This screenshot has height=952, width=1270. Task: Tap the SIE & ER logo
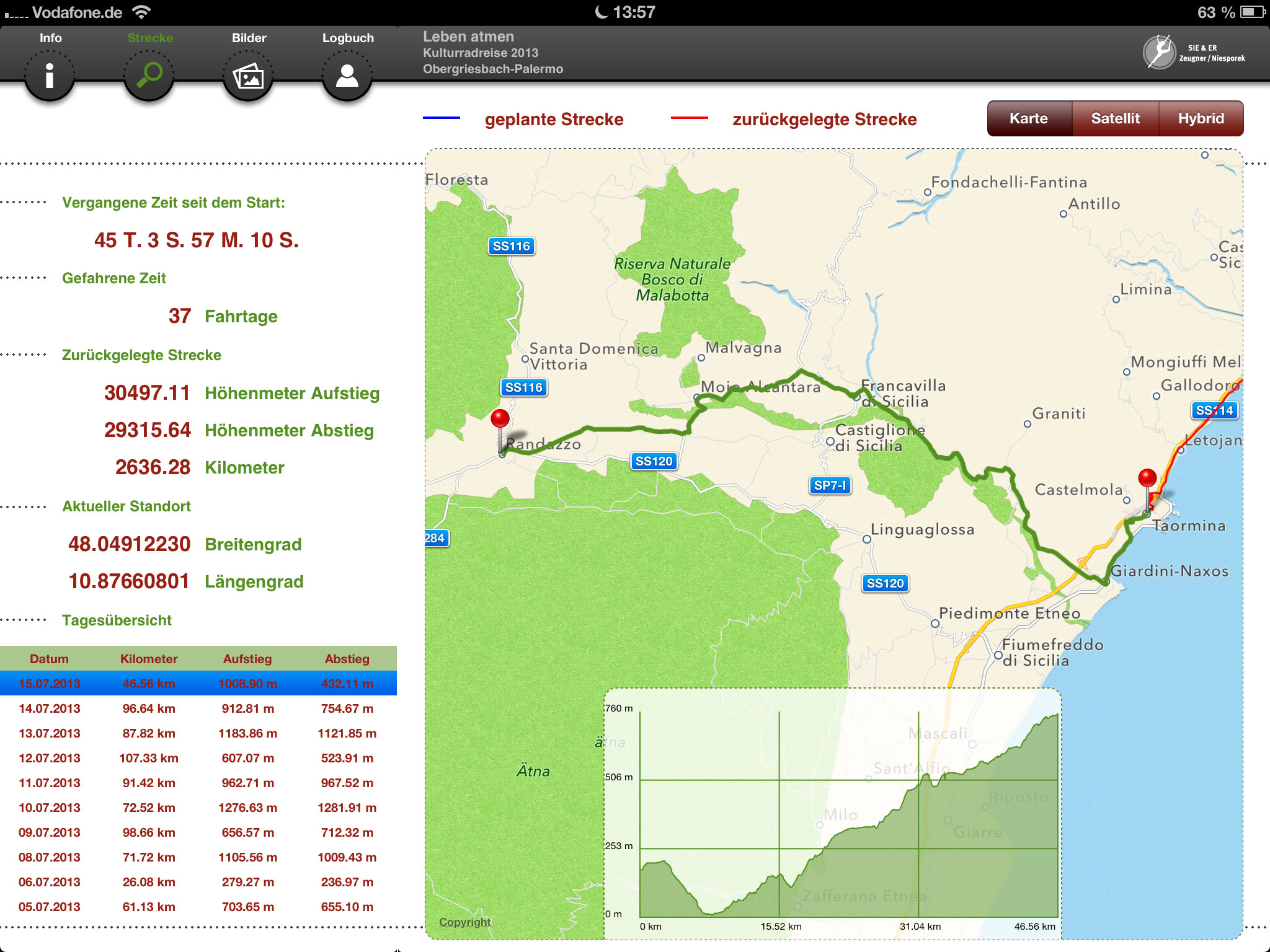[1194, 53]
